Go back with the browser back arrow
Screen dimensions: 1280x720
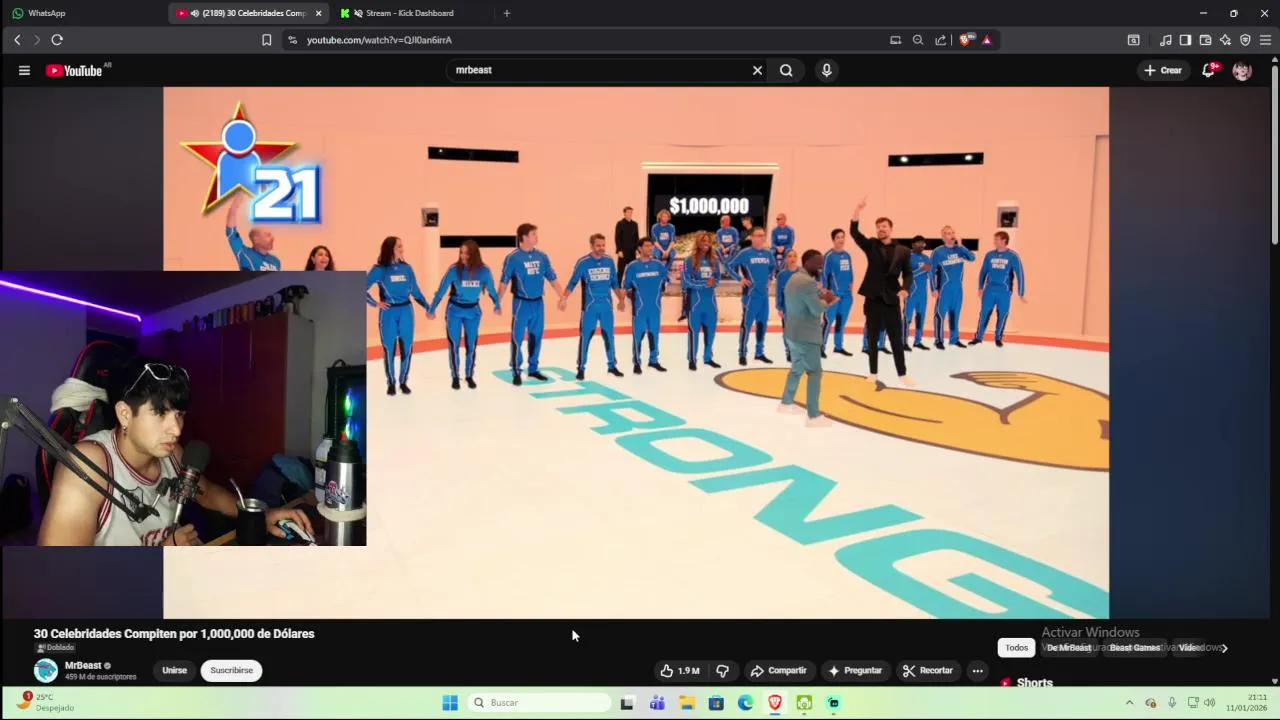[17, 40]
